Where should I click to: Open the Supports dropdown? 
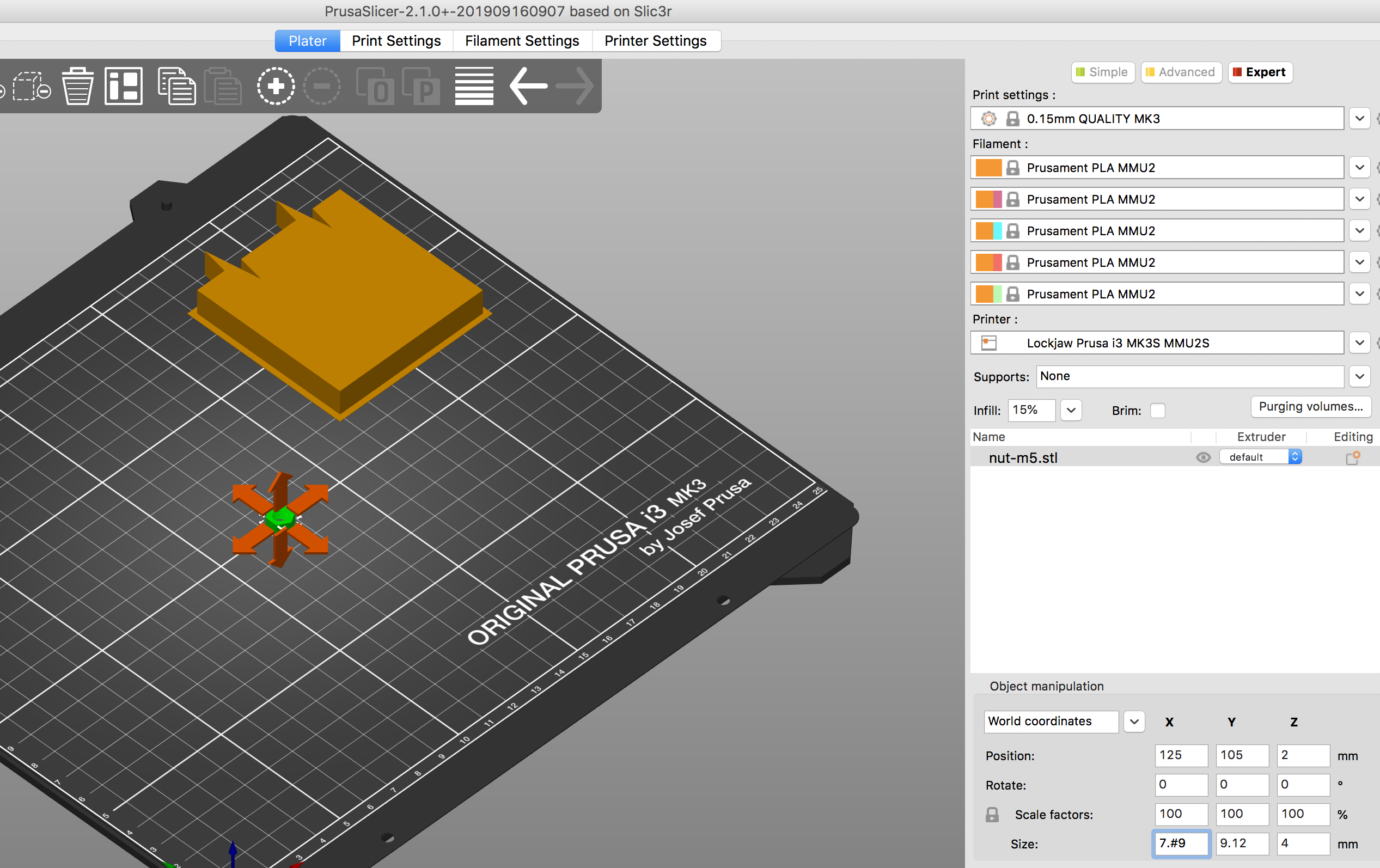point(1359,376)
